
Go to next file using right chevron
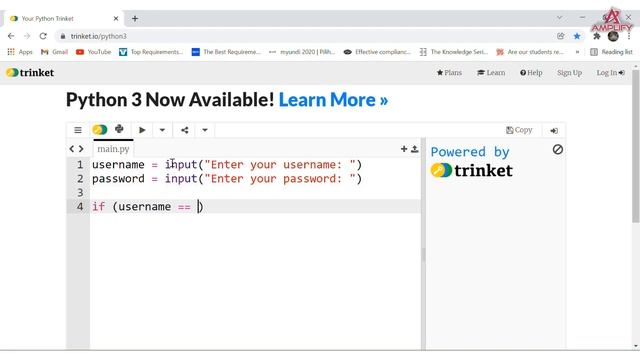(81, 149)
